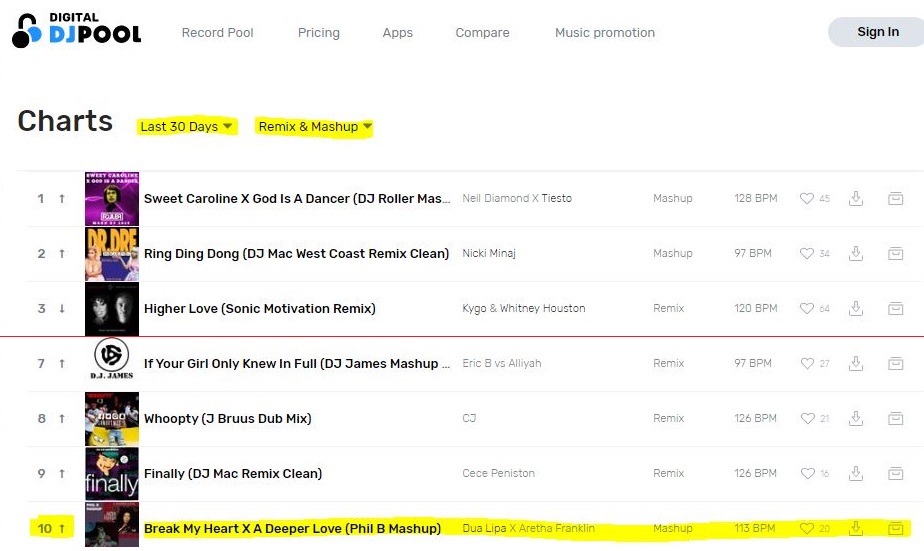Open Ring Ding Dong track title
This screenshot has width=924, height=551.
coord(296,253)
